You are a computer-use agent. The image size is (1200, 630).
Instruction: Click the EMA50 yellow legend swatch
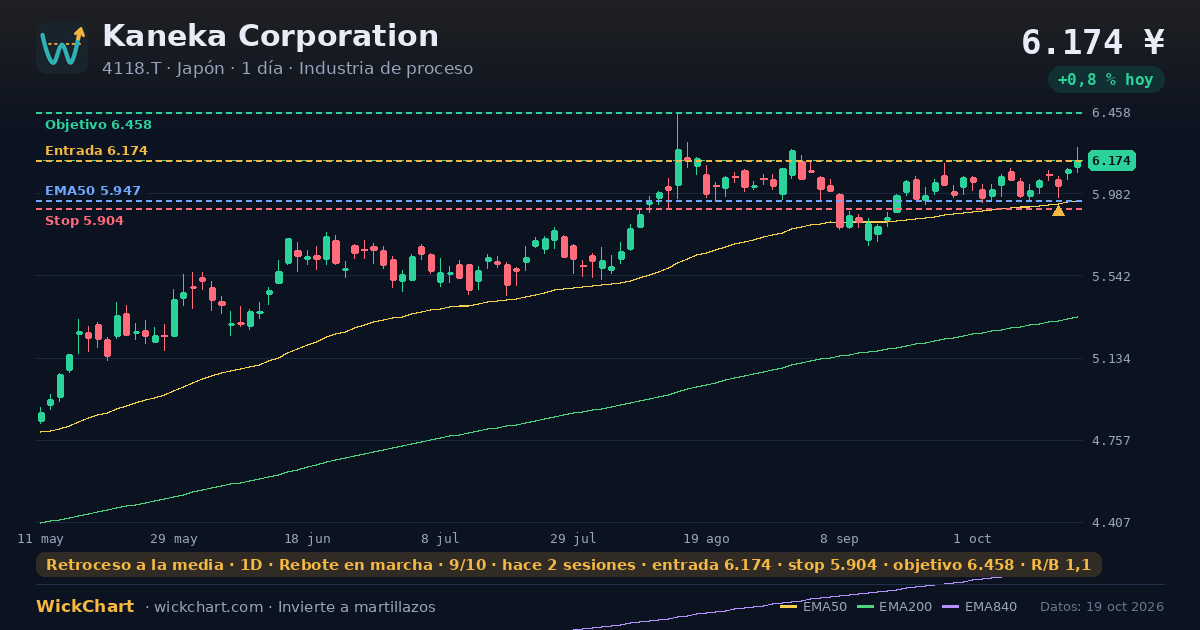(788, 607)
